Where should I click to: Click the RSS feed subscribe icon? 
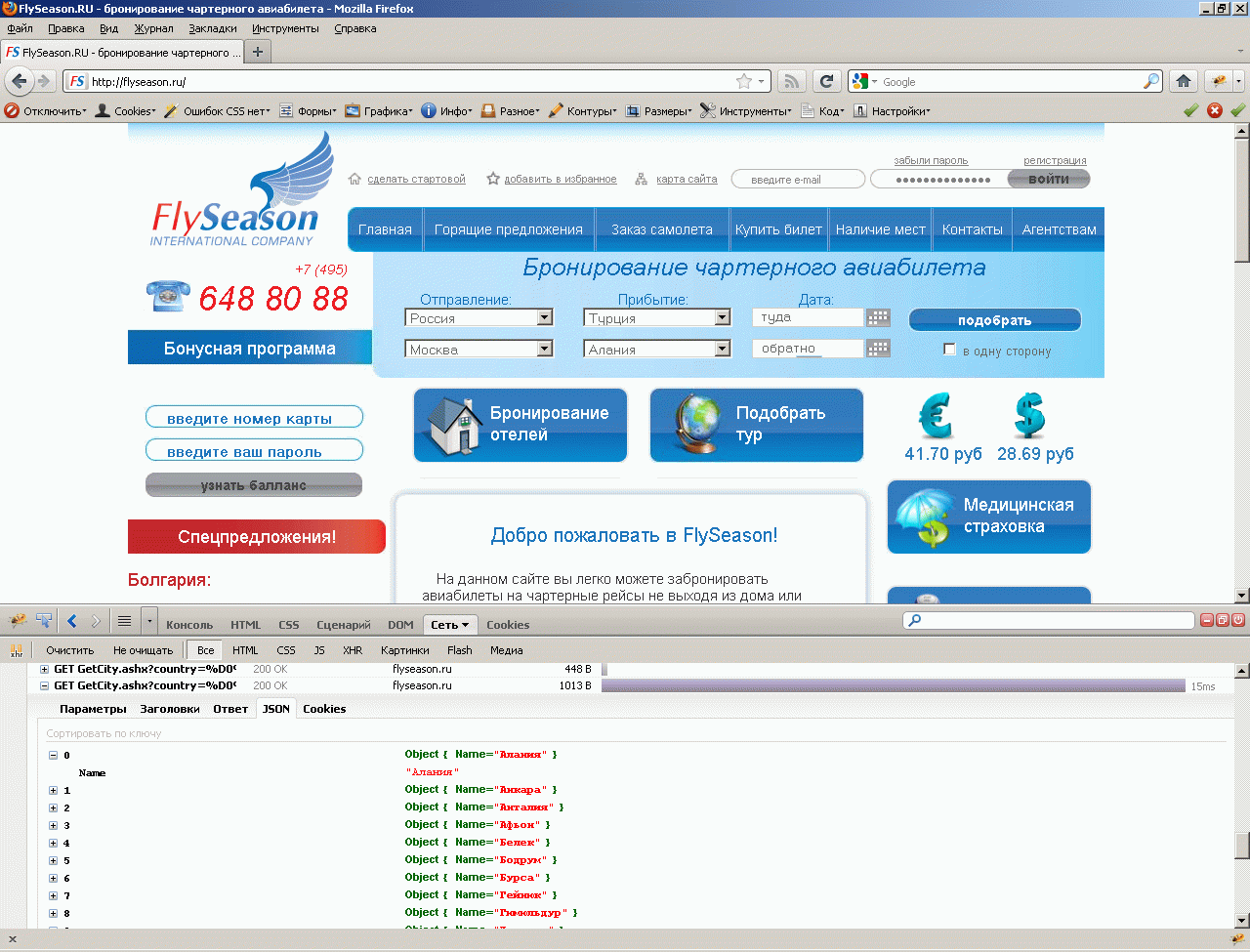[x=793, y=81]
